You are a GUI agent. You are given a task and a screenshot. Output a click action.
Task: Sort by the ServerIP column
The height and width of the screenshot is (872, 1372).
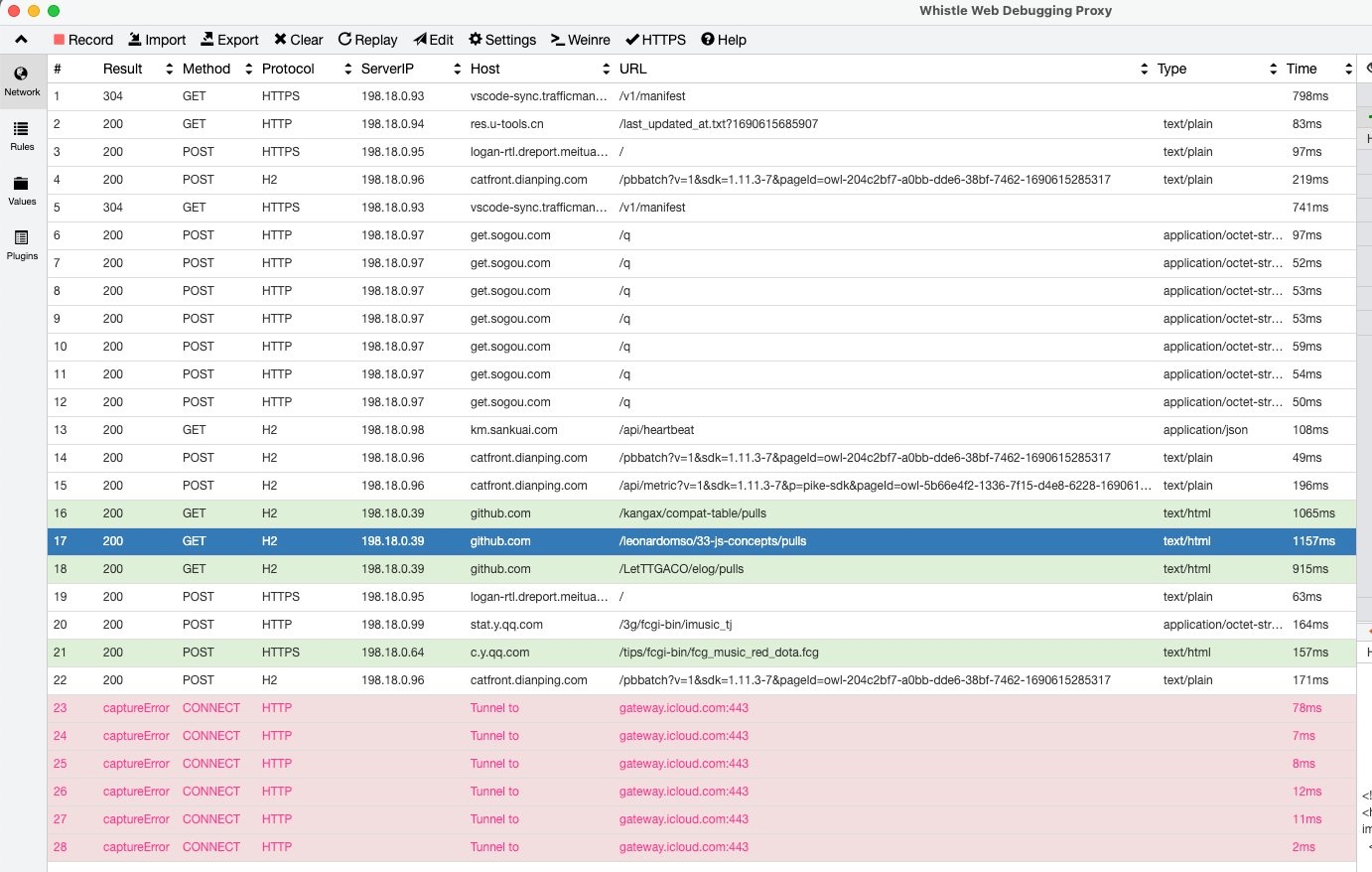410,69
